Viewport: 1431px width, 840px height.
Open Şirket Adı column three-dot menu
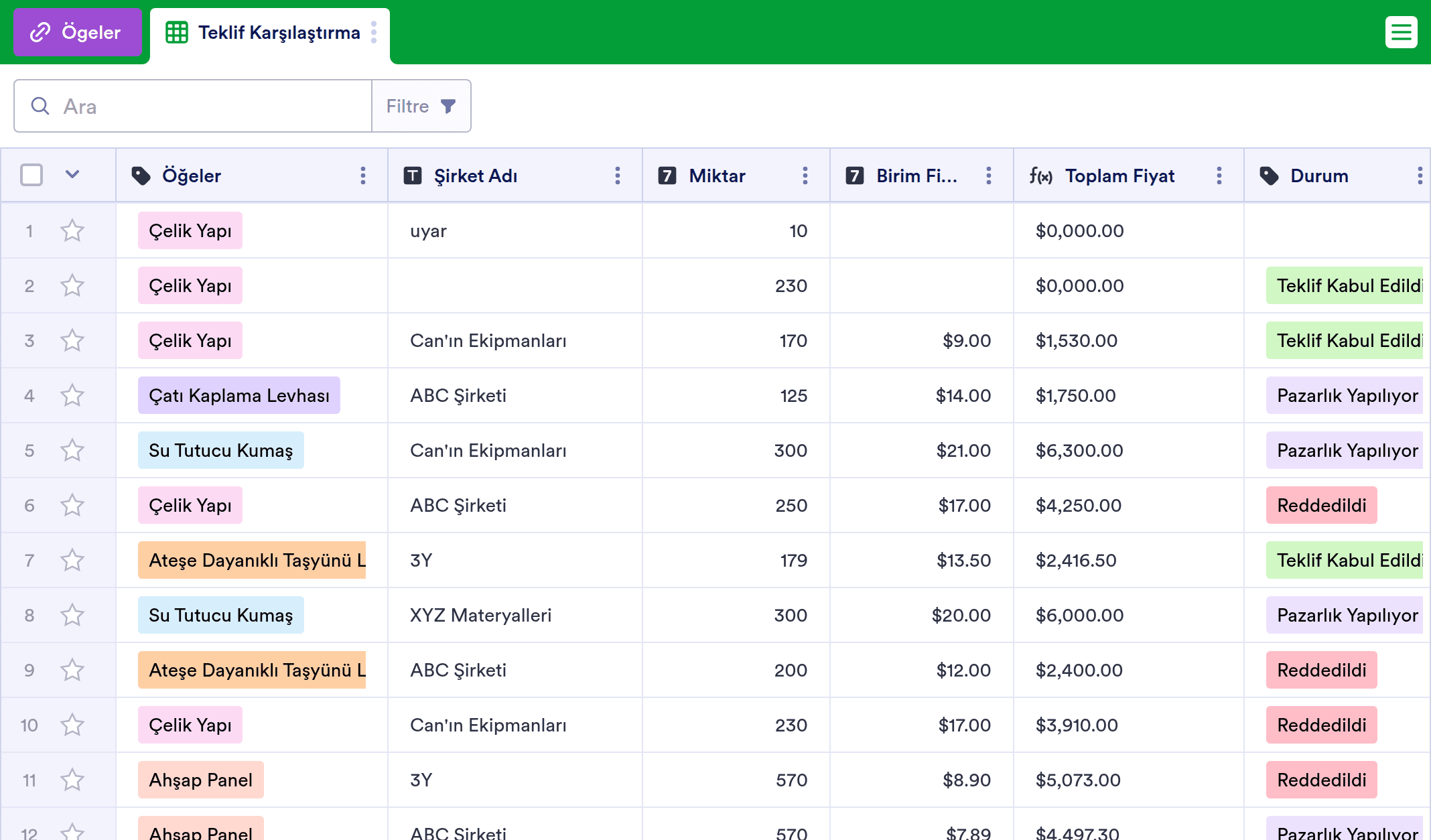point(618,176)
